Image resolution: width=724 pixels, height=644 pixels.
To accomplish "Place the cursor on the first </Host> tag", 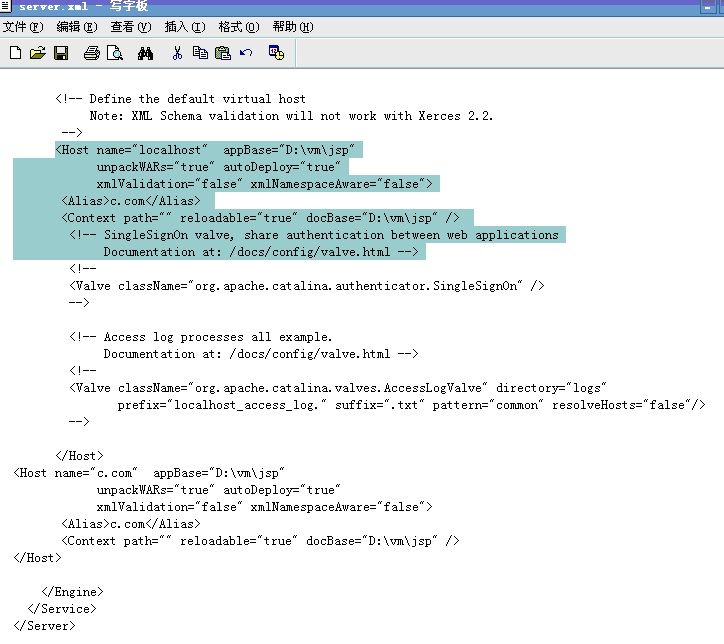I will tap(79, 456).
